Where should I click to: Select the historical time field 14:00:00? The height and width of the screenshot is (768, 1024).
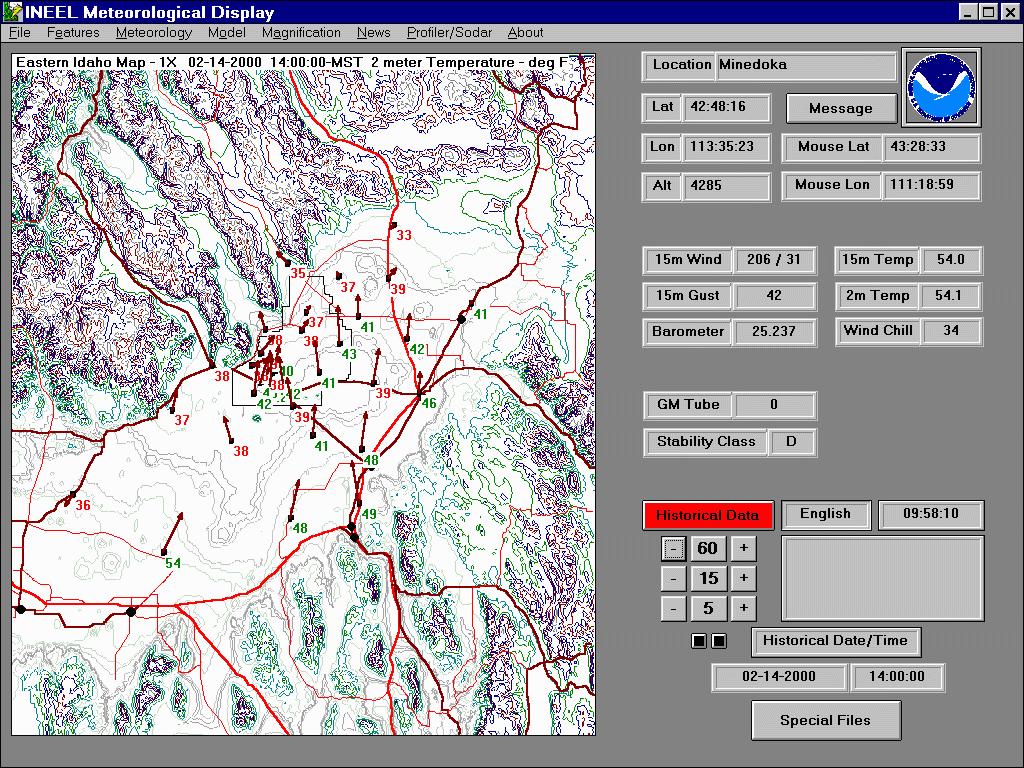(x=897, y=677)
